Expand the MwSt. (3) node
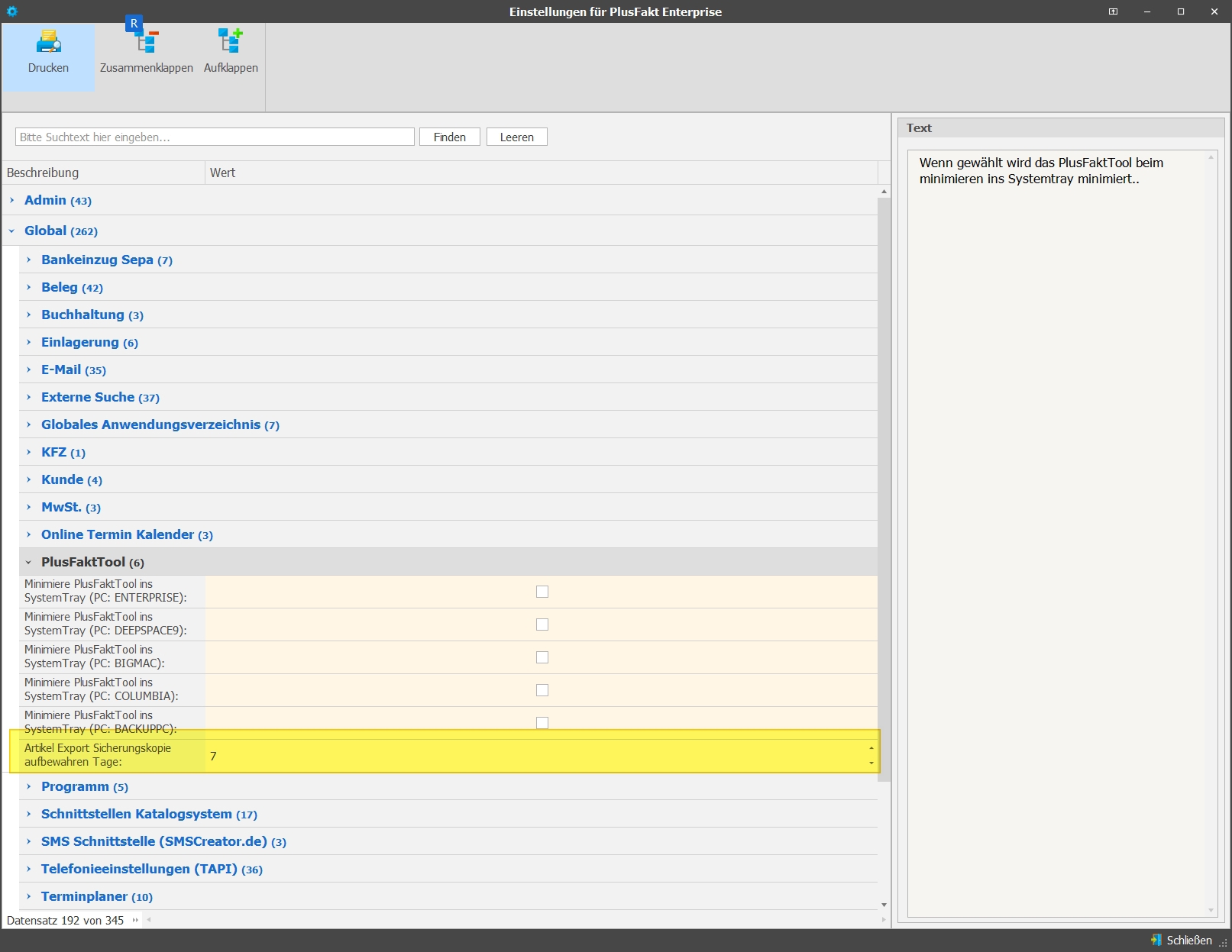1232x952 pixels. pyautogui.click(x=28, y=507)
